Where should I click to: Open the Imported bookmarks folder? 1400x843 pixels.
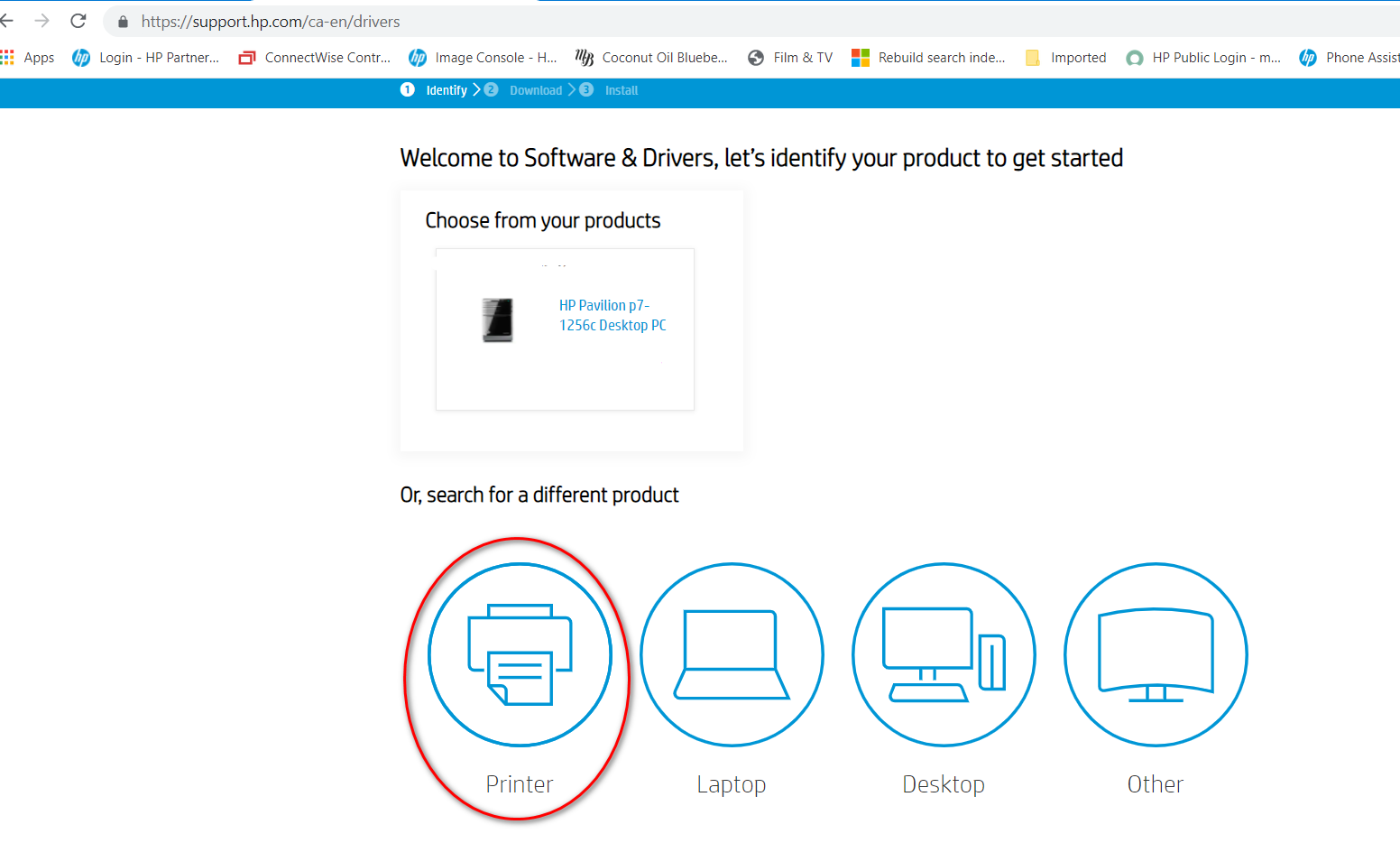click(x=1066, y=57)
